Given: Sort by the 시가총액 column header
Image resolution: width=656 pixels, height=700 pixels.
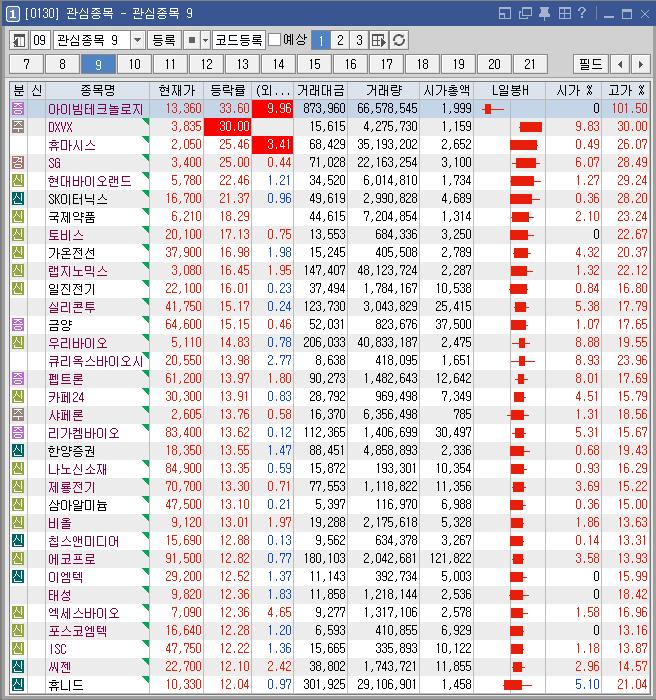Looking at the screenshot, I should pos(447,91).
